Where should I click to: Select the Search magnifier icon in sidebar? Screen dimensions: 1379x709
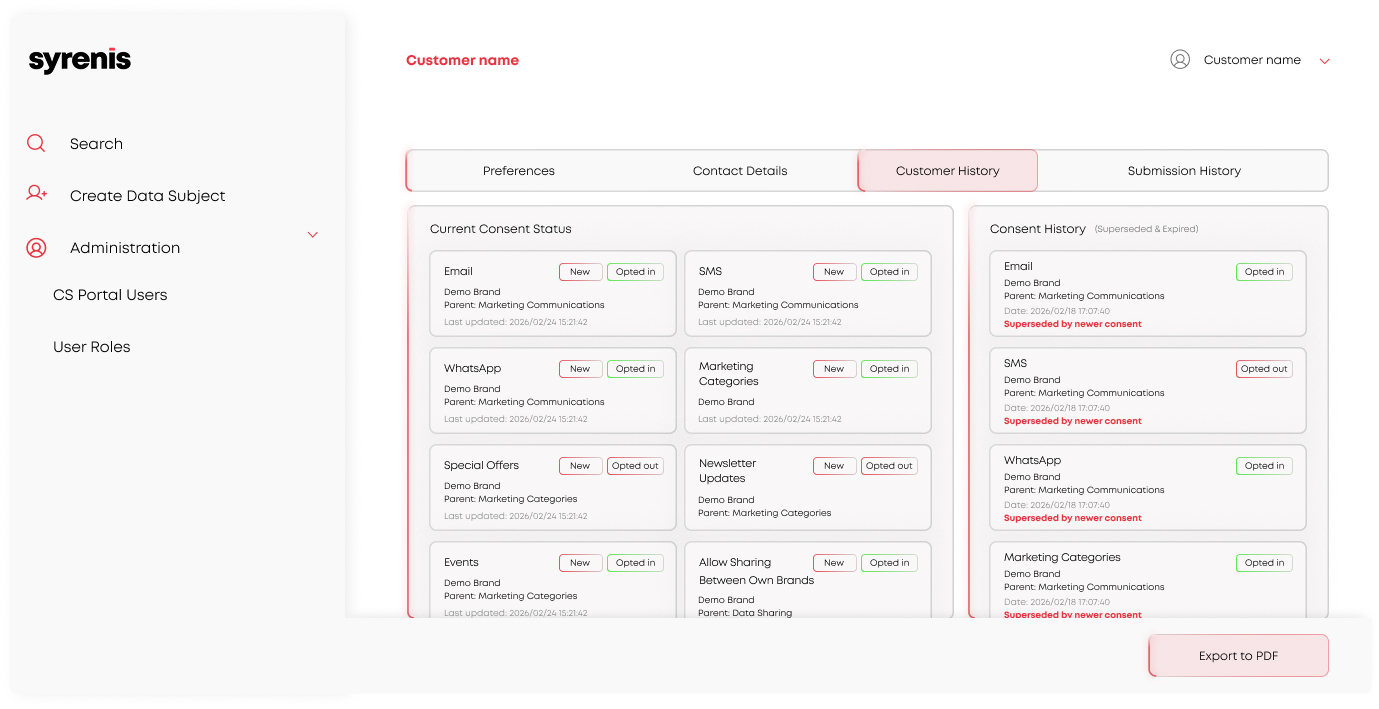tap(35, 143)
